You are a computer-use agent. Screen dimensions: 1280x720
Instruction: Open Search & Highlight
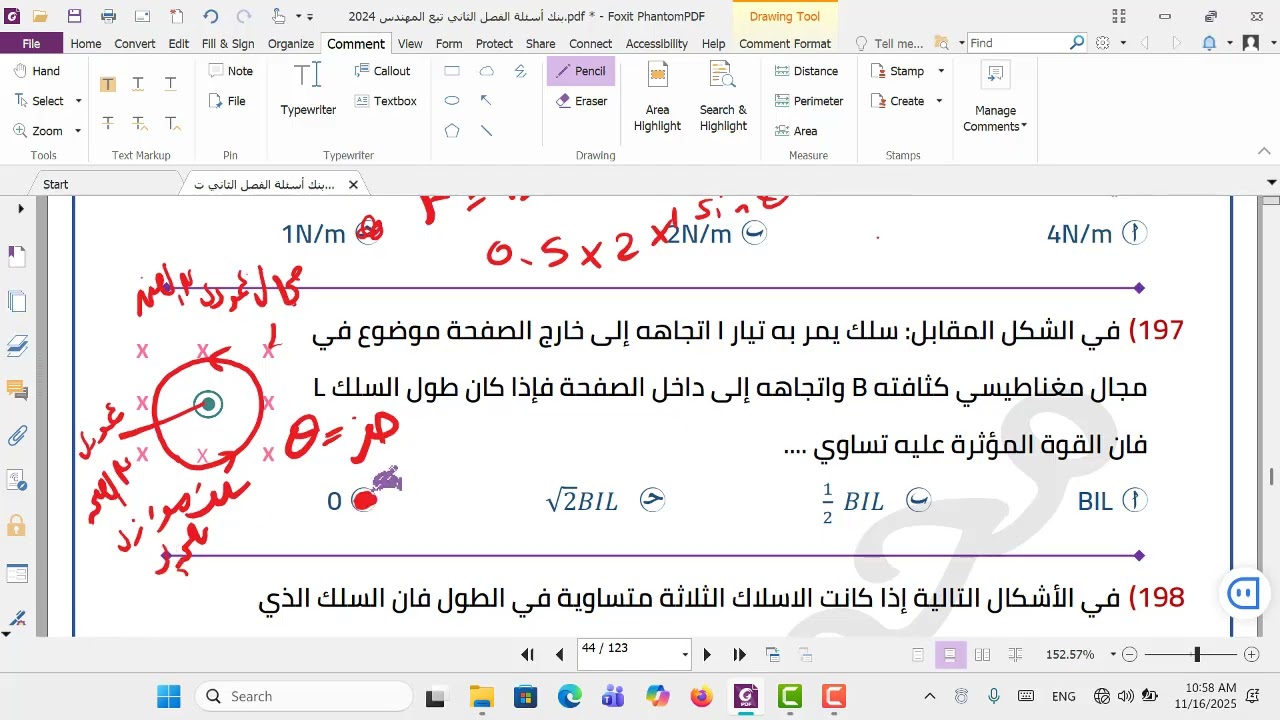tap(723, 97)
